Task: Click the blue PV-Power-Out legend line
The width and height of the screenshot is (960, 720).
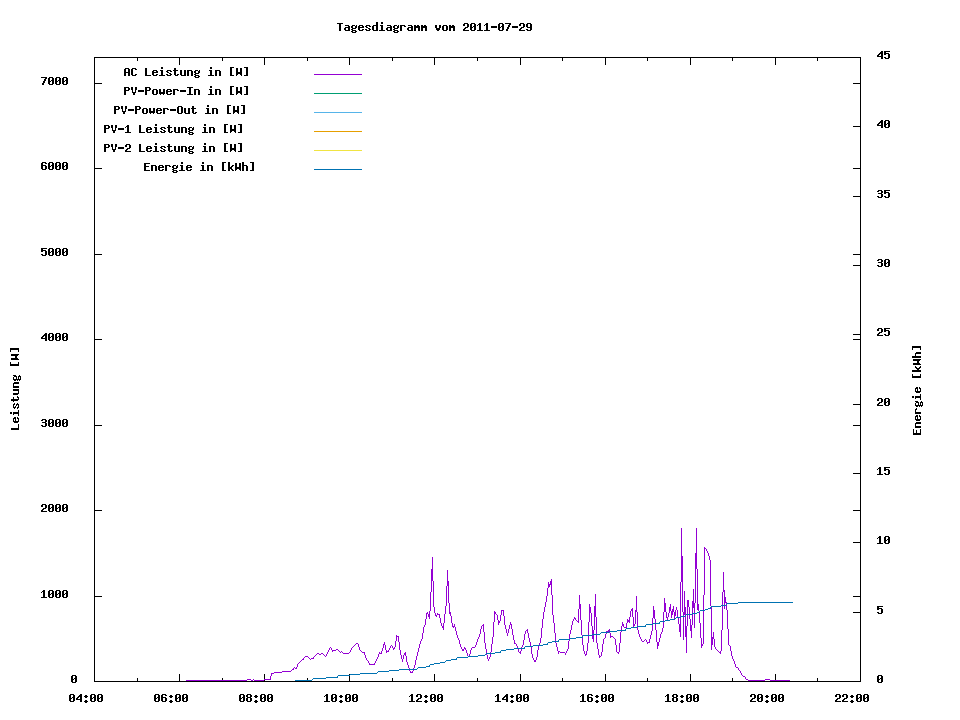Action: [x=337, y=112]
